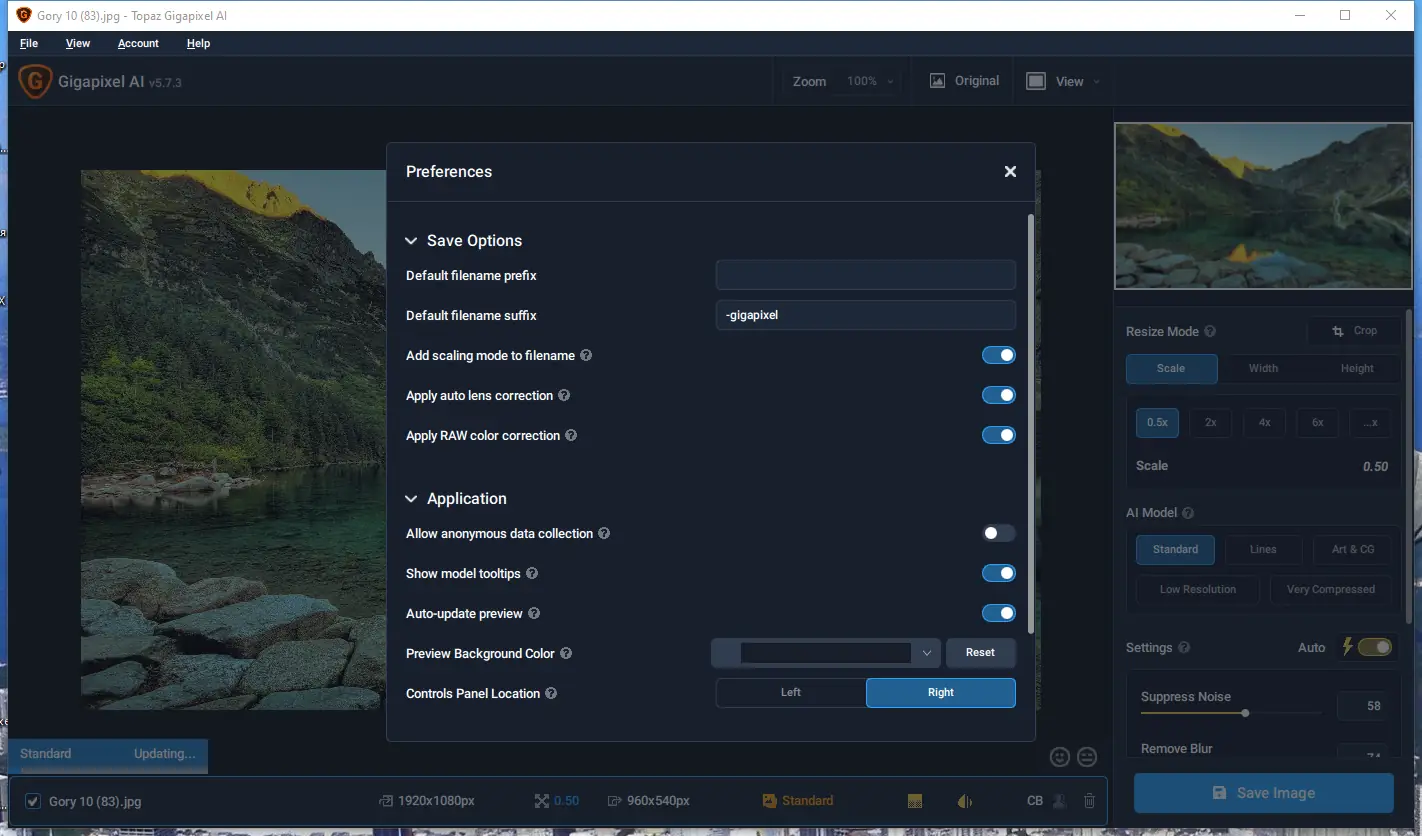The image size is (1422, 836).
Task: Enable Allow anonymous data collection
Action: pos(999,533)
